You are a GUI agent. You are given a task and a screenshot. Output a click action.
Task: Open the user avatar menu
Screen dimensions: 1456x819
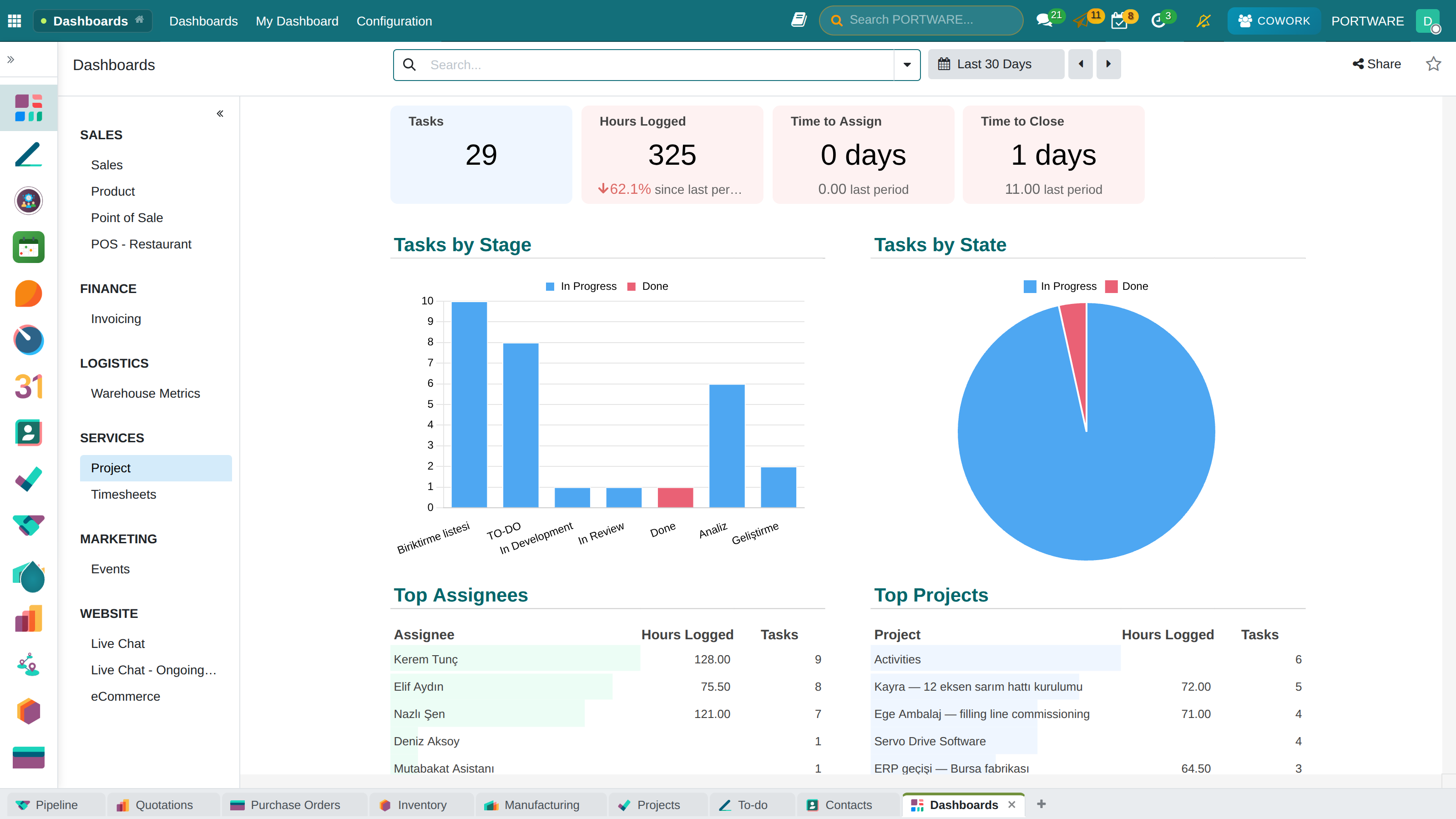click(x=1428, y=21)
